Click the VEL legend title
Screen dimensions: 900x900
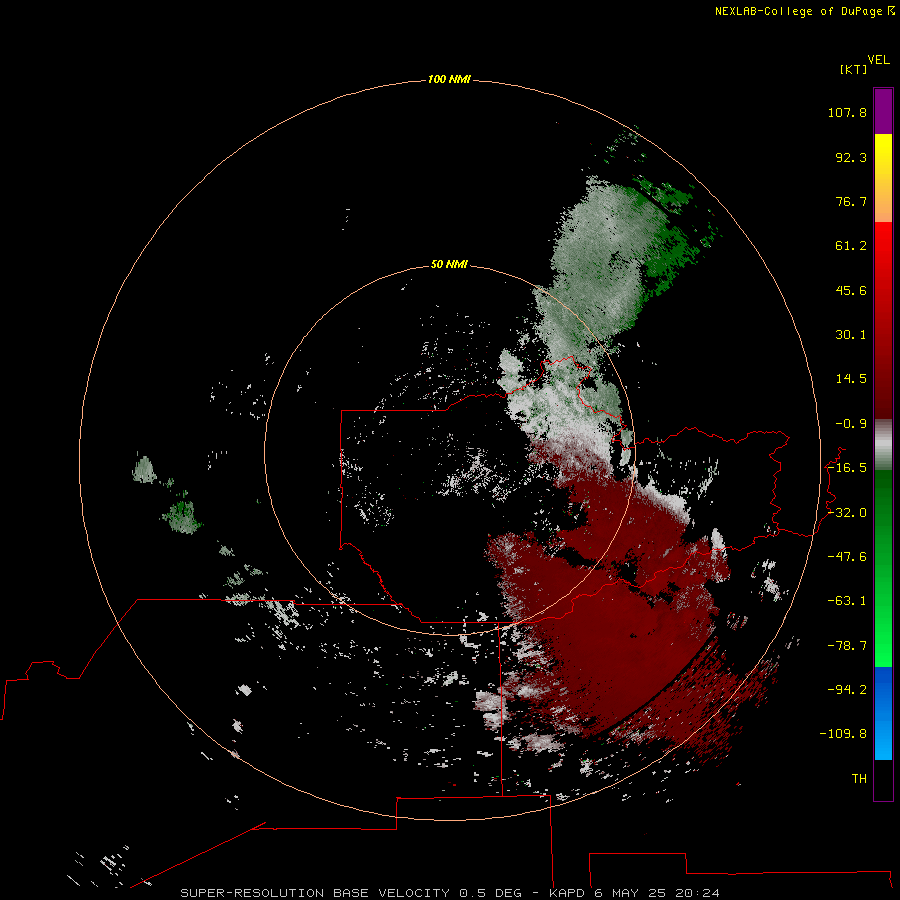pos(879,60)
